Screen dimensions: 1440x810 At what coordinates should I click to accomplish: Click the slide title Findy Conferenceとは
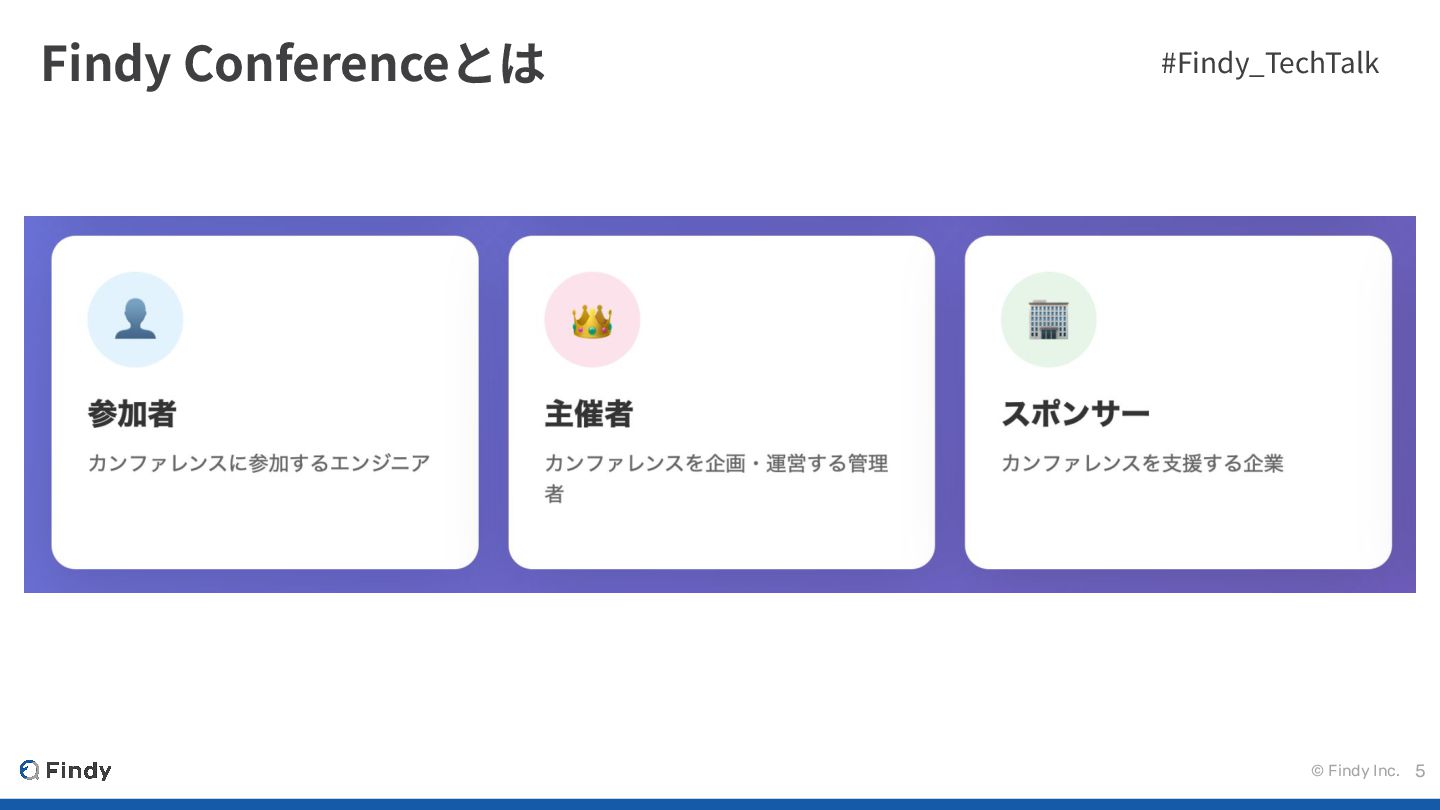tap(293, 63)
